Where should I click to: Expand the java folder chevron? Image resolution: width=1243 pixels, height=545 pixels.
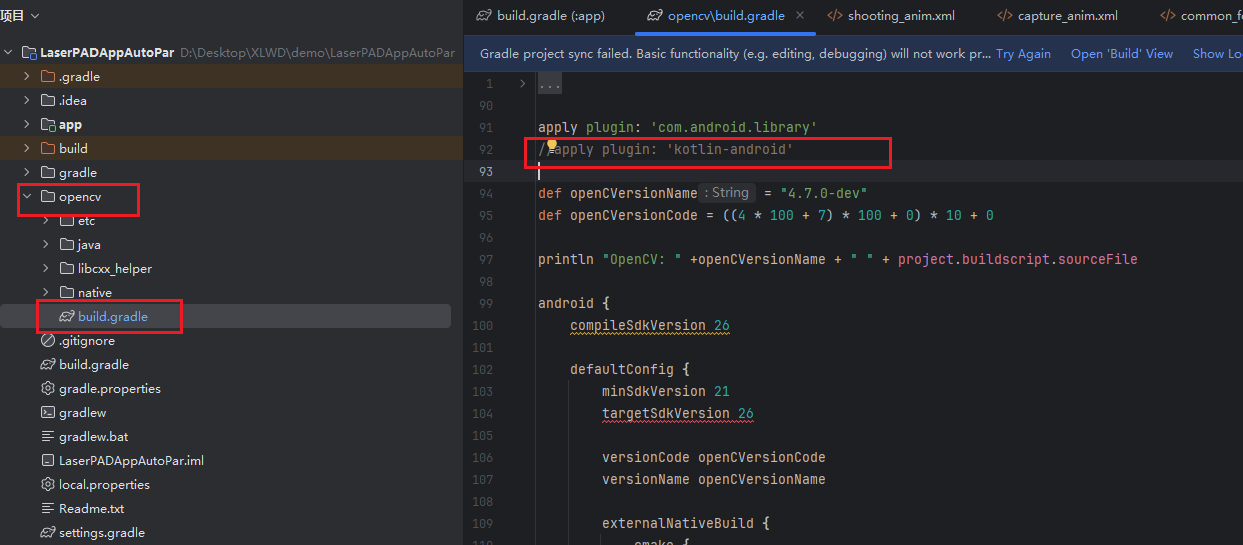[47, 244]
